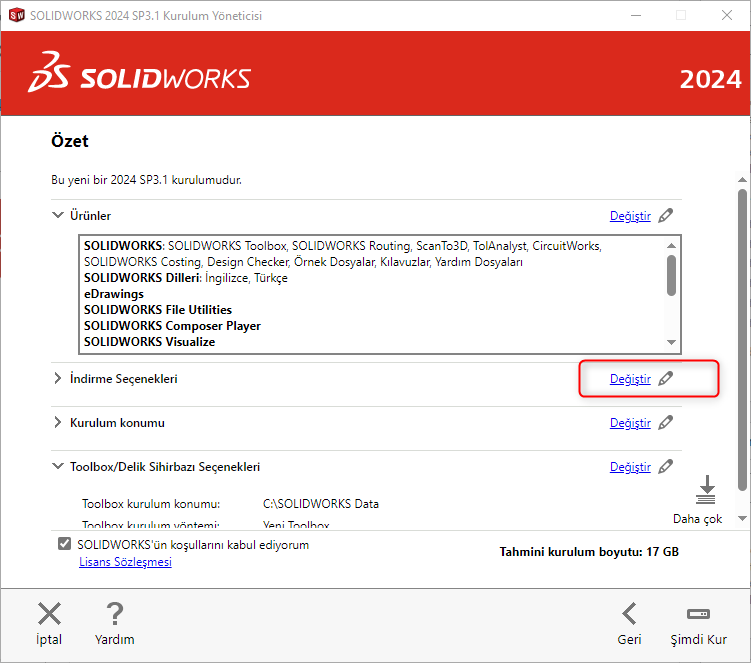
Task: Select SOLIDWORKS Composer Player in products list
Action: [x=172, y=326]
